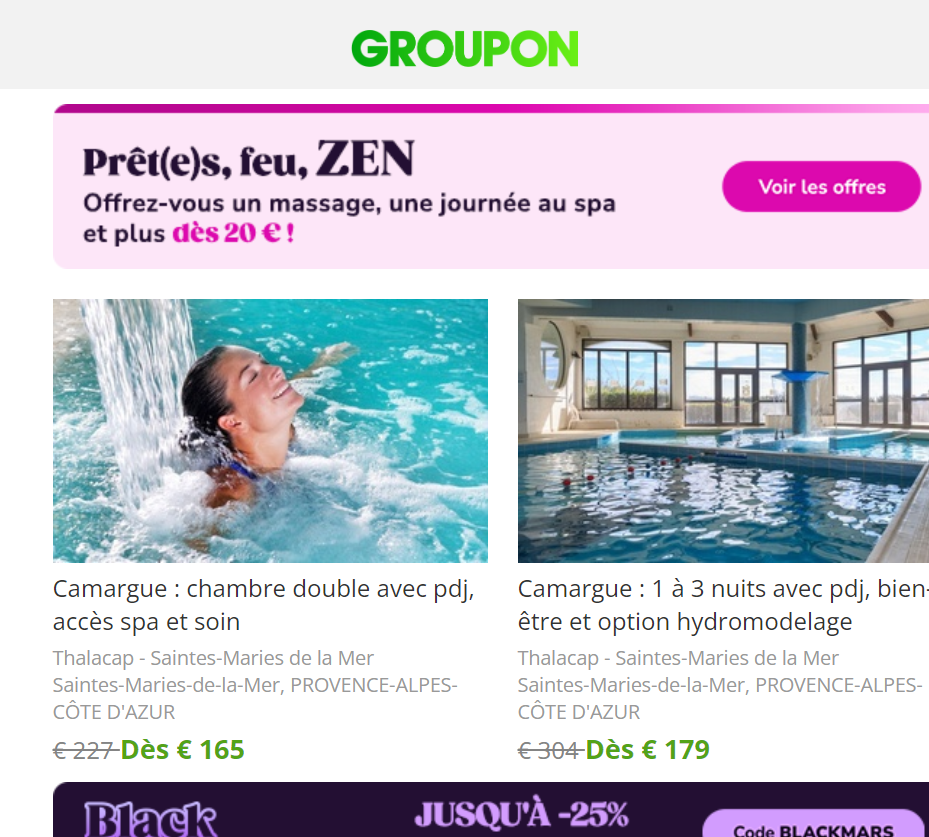Open 'Camargue : 1 à 3 nuits' deal title
Screen dimensions: 929x837
tap(723, 605)
